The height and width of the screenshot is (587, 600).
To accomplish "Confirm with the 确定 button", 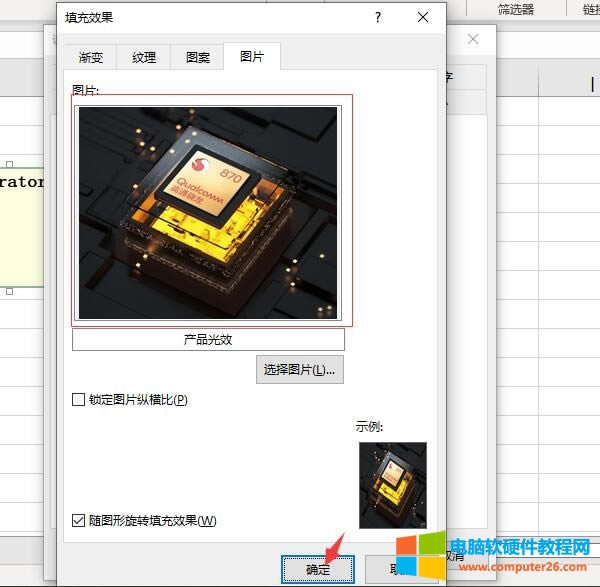I will coord(317,569).
